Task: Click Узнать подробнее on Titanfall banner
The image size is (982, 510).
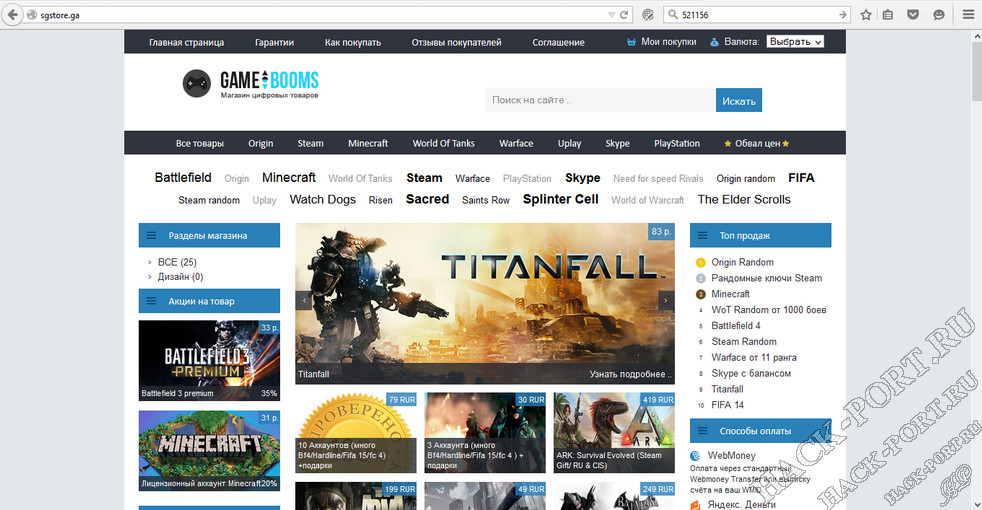Action: [x=630, y=374]
